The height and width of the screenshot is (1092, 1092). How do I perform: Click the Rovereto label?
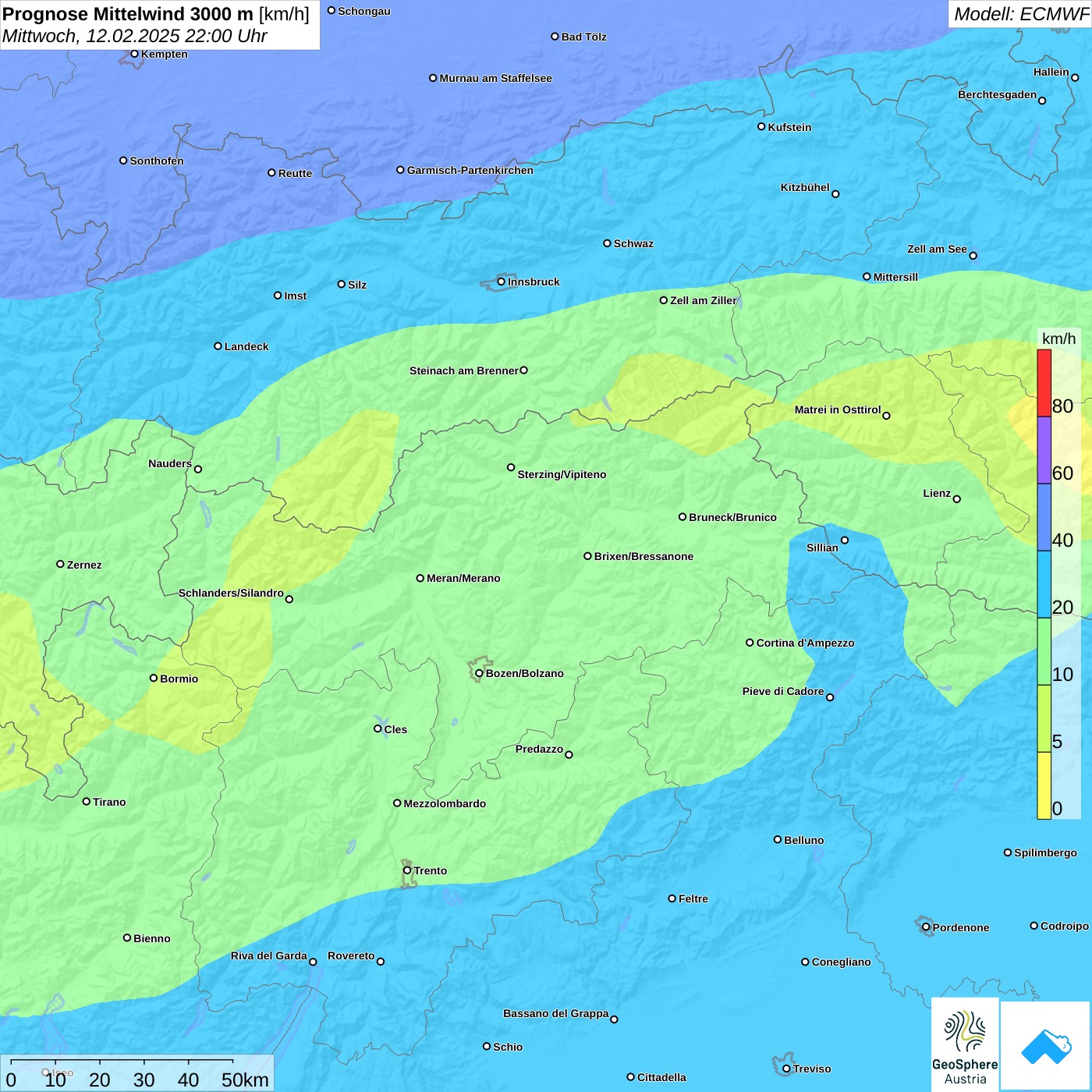351,955
